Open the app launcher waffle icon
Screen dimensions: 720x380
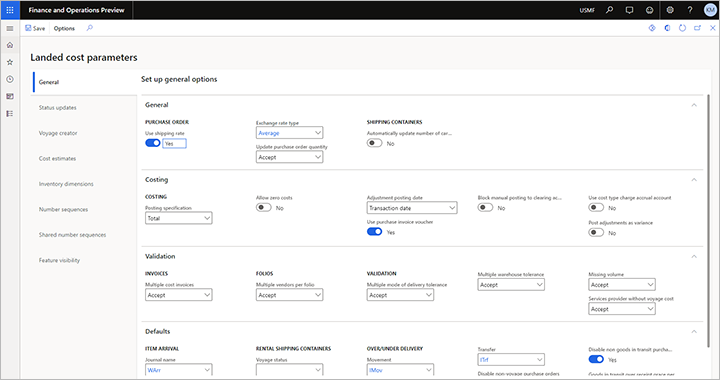[x=10, y=10]
